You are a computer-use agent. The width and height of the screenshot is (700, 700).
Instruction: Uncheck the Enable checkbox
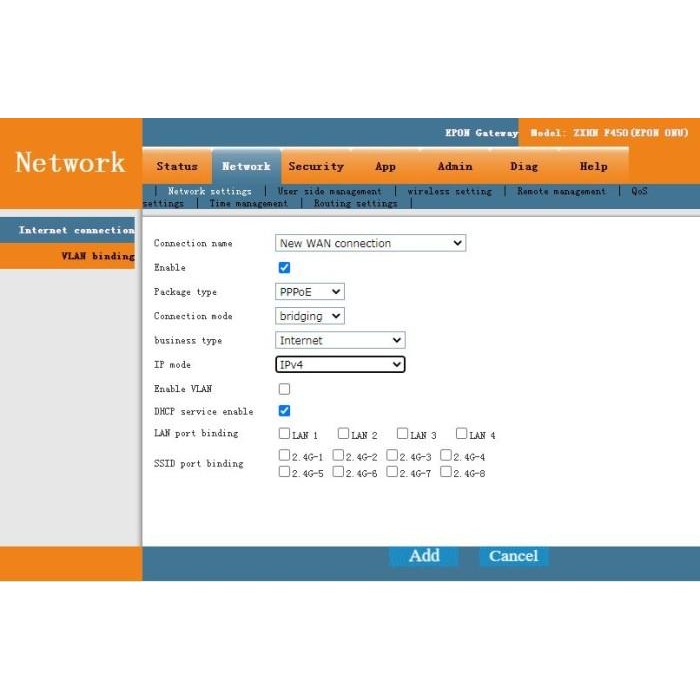pyautogui.click(x=284, y=268)
